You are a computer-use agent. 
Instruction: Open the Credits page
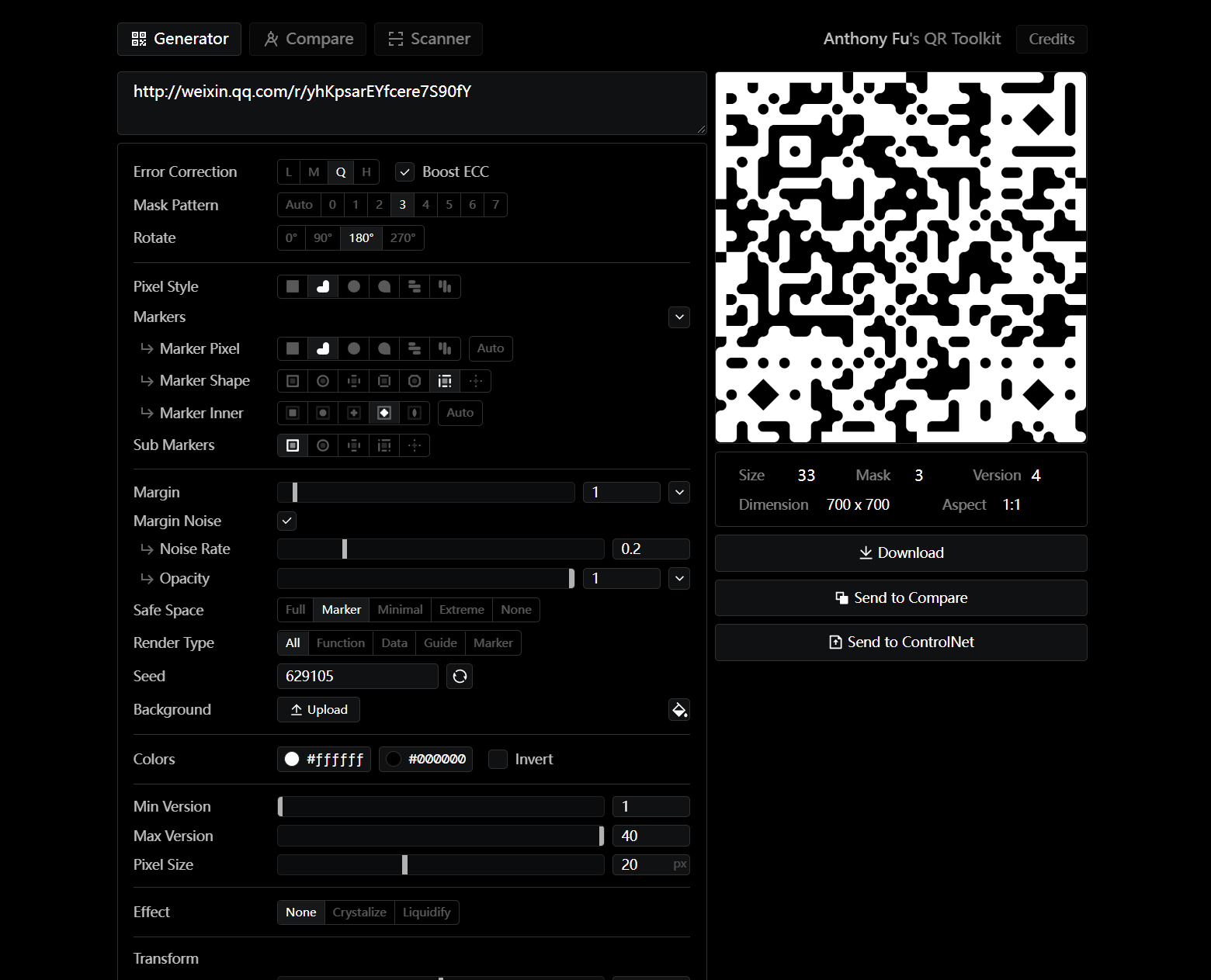[x=1051, y=39]
